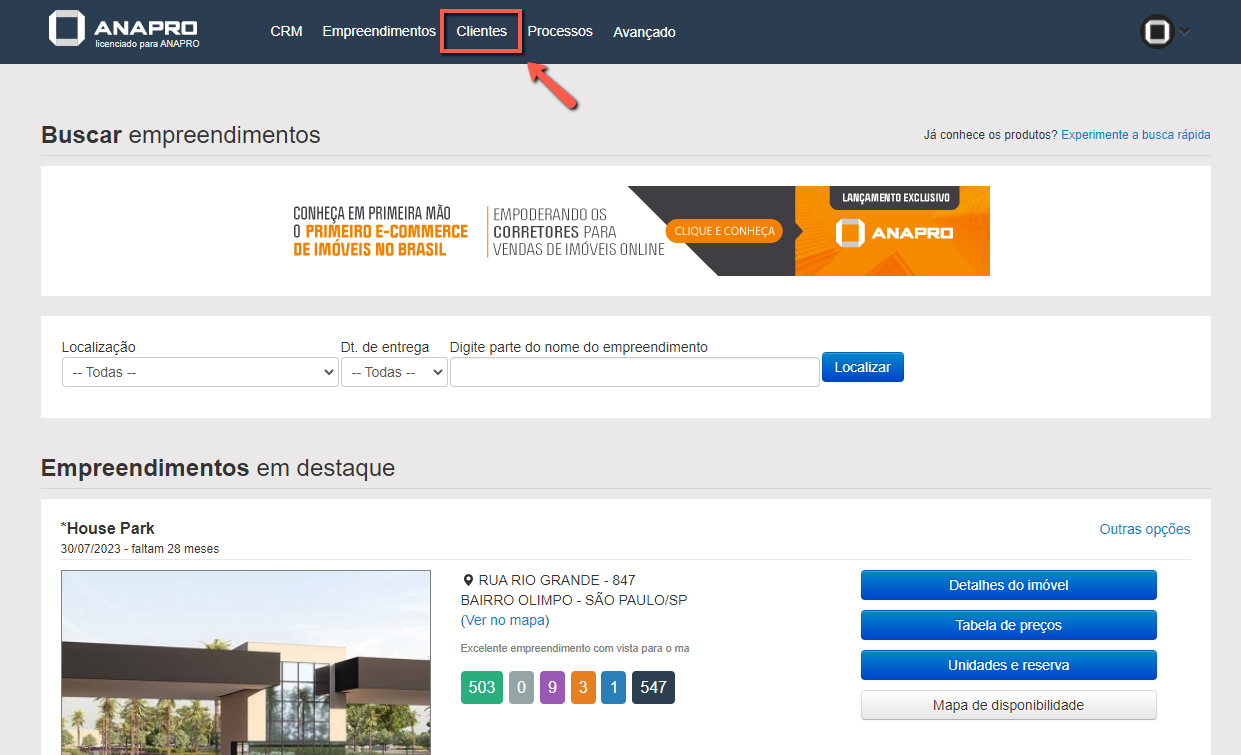The height and width of the screenshot is (755, 1241).
Task: Expand the Localização dropdown
Action: pos(200,372)
